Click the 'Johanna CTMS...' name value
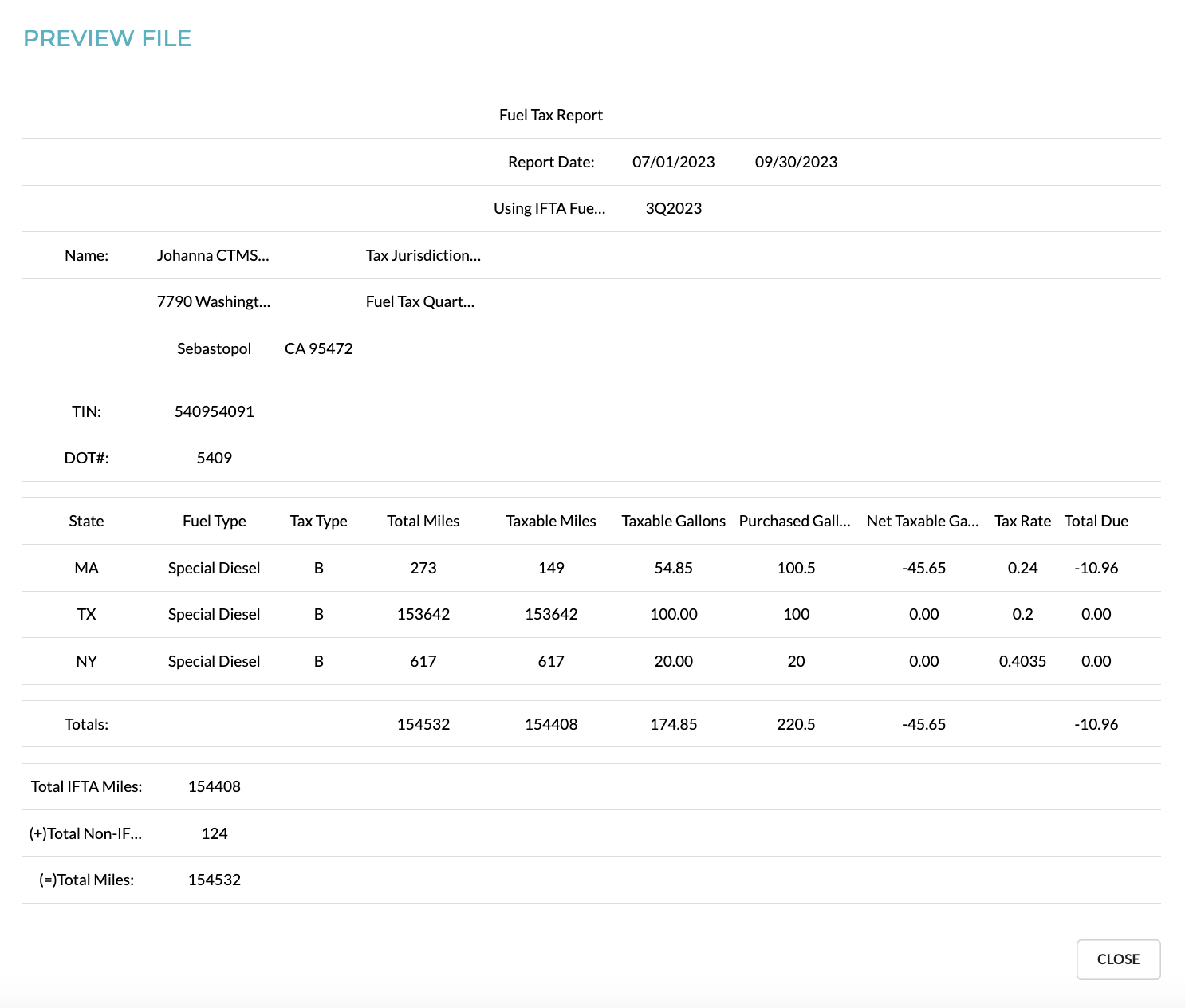 [x=214, y=255]
